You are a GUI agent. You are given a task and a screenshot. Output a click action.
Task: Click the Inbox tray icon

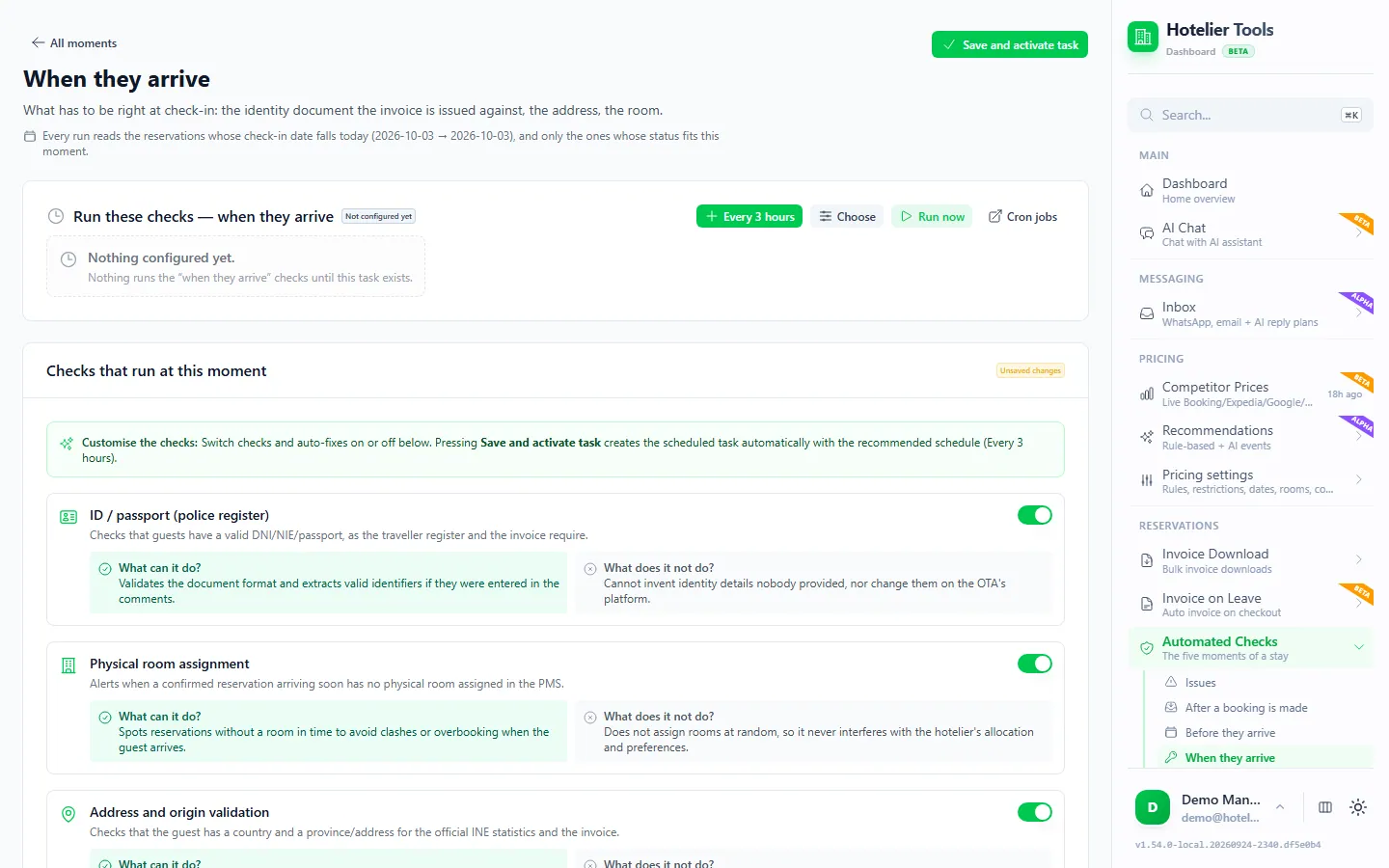click(x=1147, y=313)
